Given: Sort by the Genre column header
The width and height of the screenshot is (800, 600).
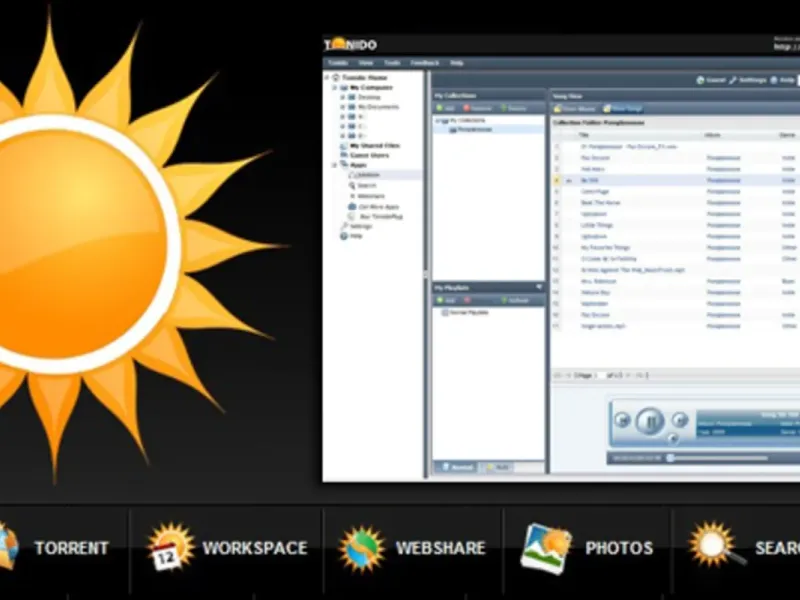Looking at the screenshot, I should 787,135.
